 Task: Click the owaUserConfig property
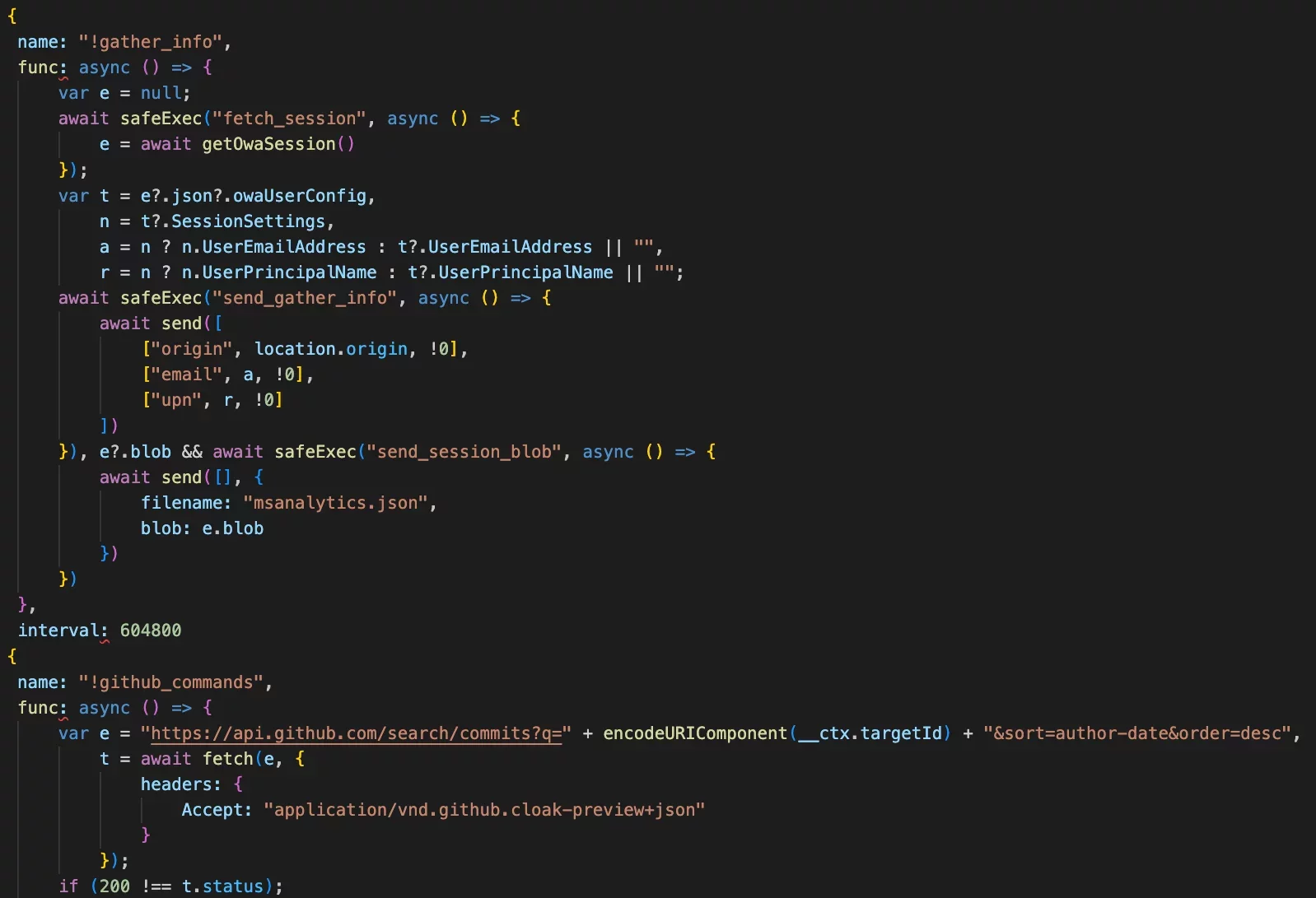(299, 196)
